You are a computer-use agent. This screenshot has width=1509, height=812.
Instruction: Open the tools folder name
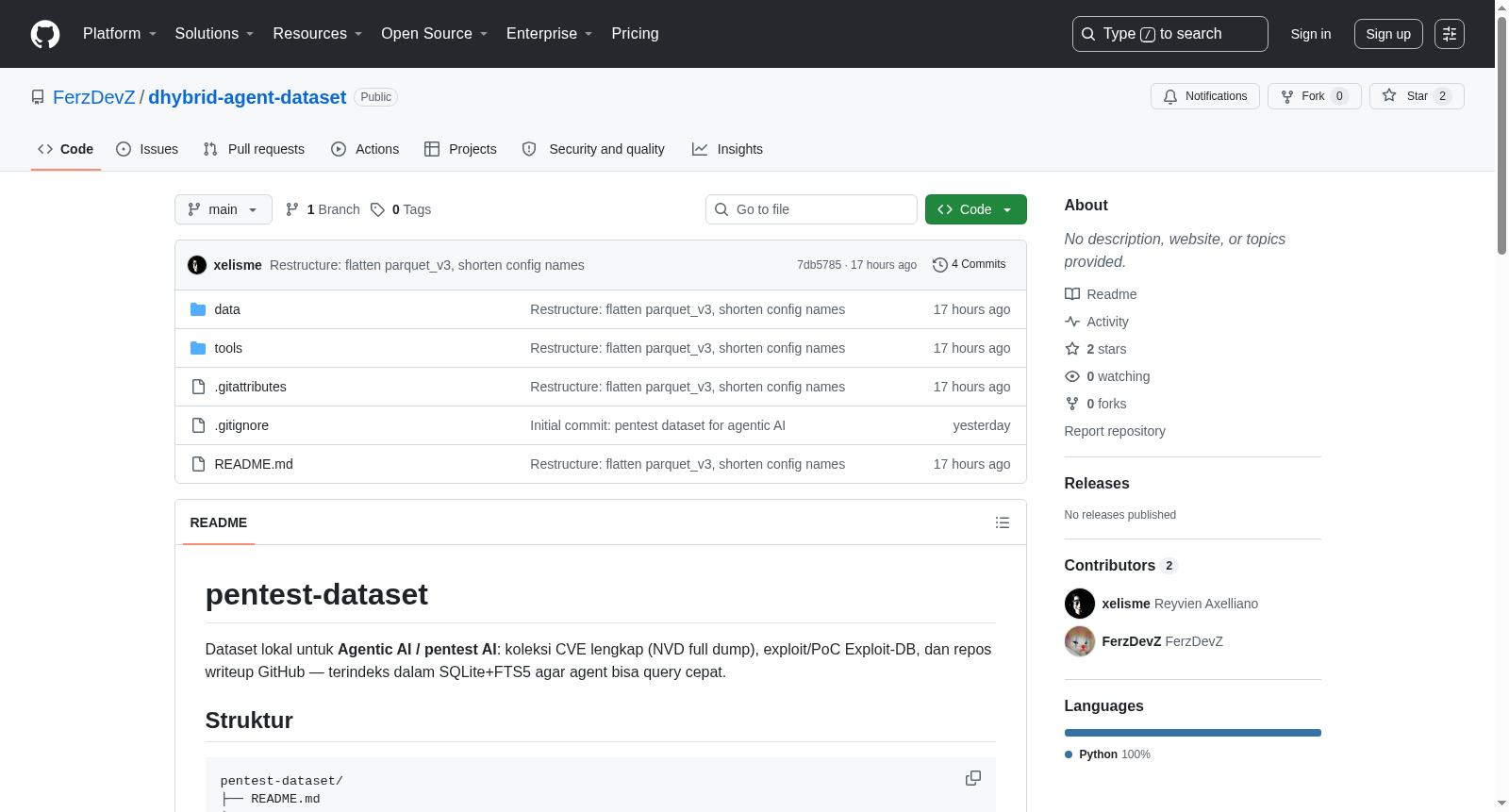pos(228,348)
